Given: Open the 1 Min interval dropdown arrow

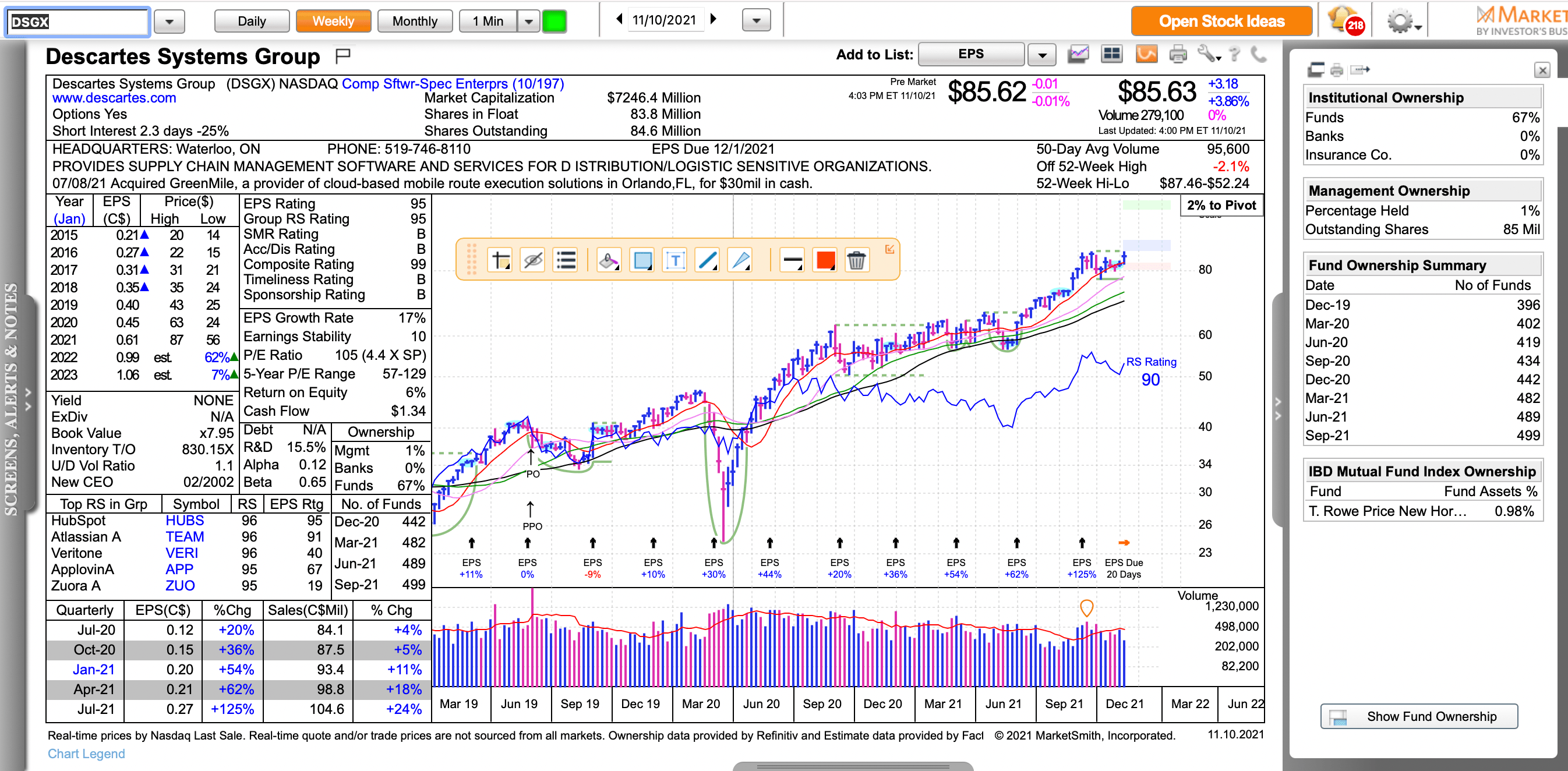Looking at the screenshot, I should coord(528,22).
